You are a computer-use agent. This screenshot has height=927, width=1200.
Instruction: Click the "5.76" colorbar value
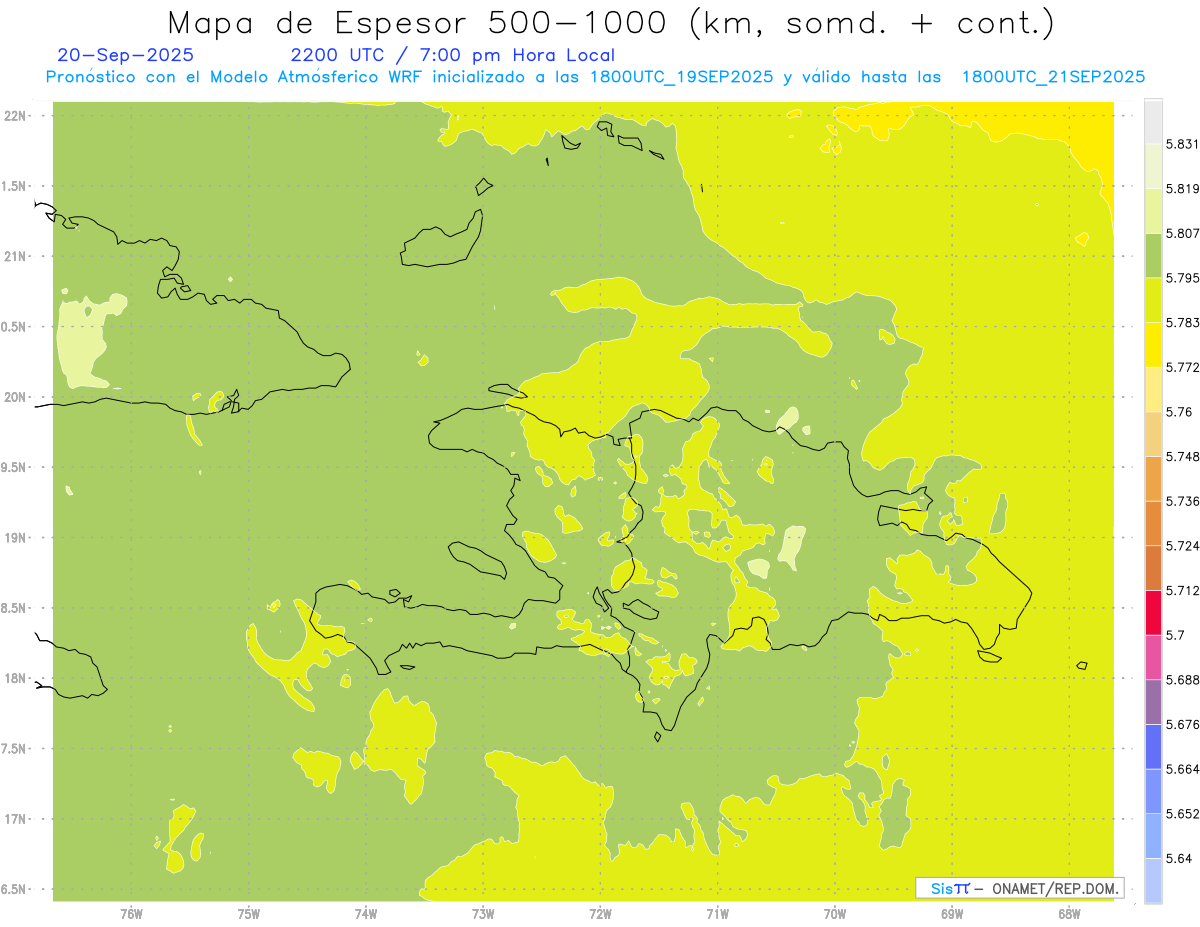1178,412
